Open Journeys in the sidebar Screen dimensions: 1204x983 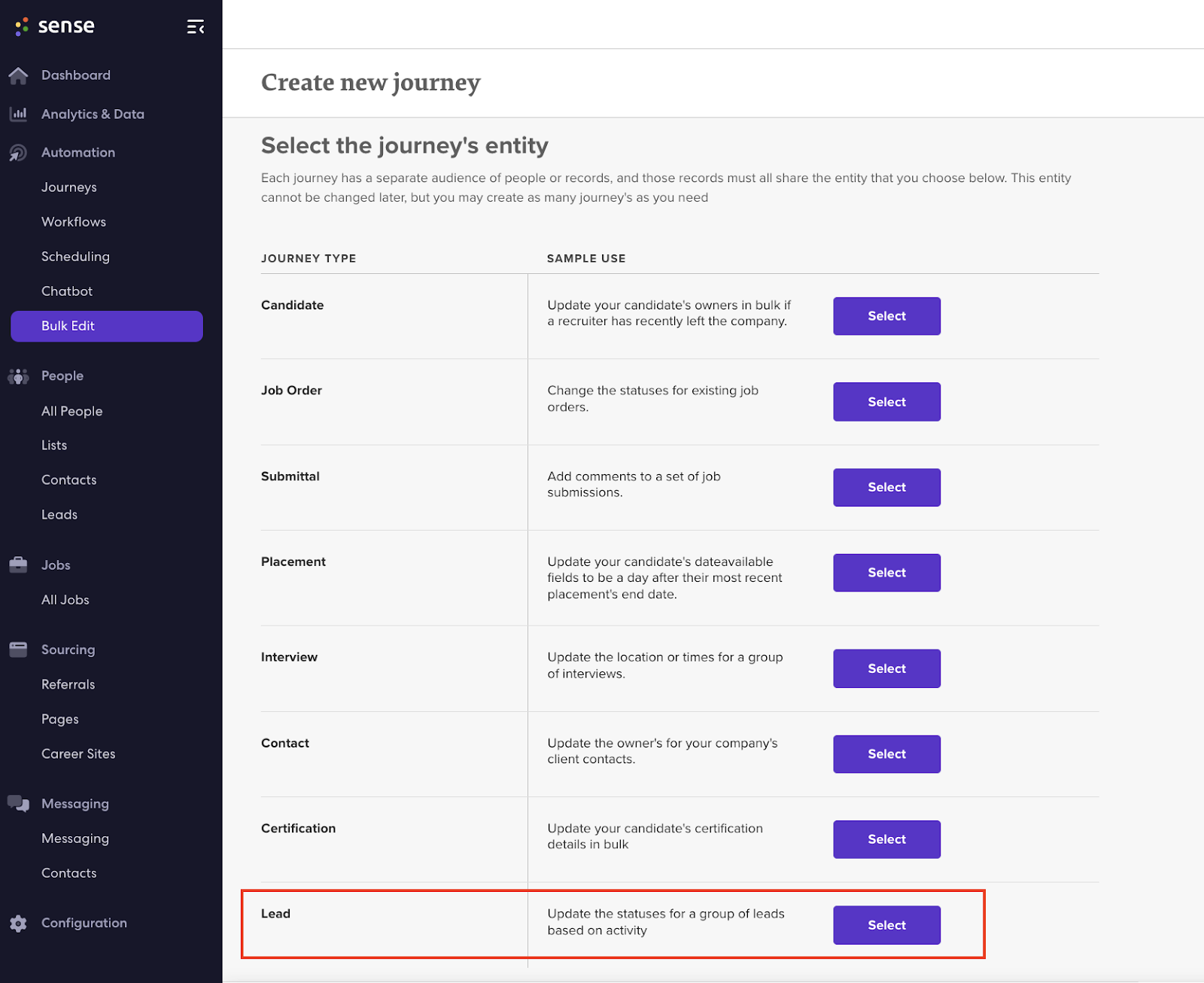pyautogui.click(x=69, y=187)
